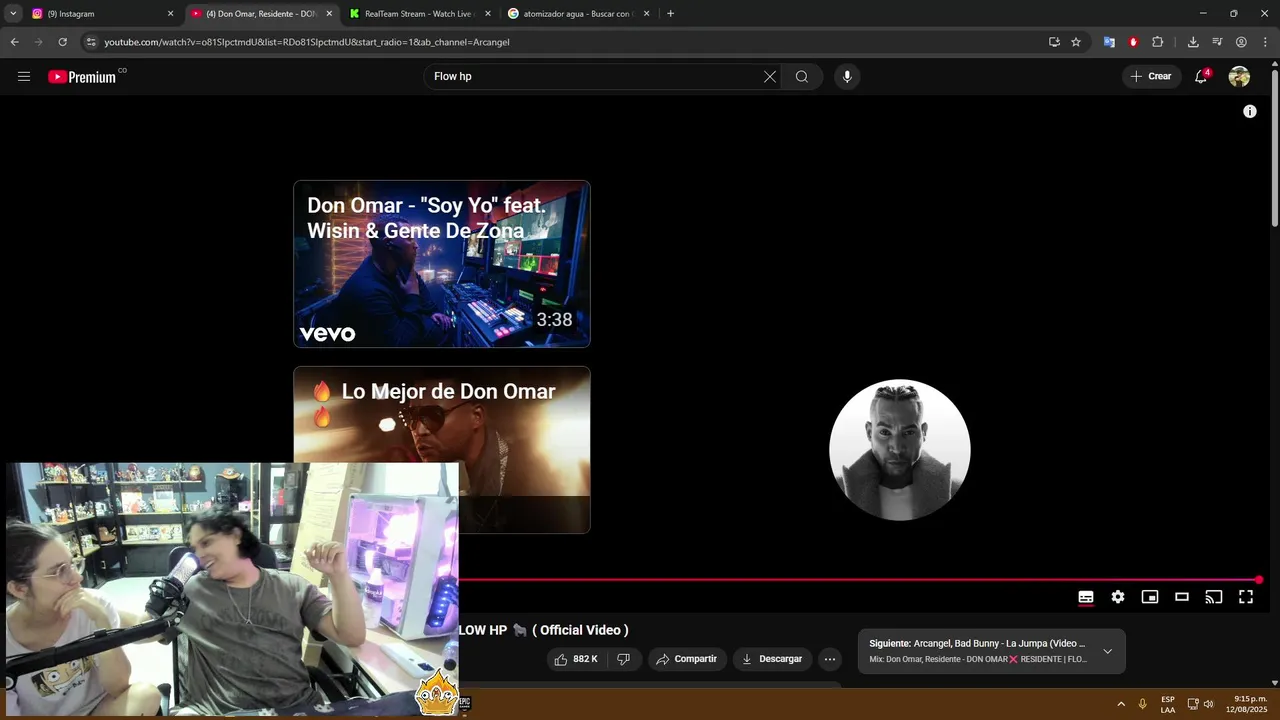
Task: Click the Compartir button
Action: [x=687, y=659]
